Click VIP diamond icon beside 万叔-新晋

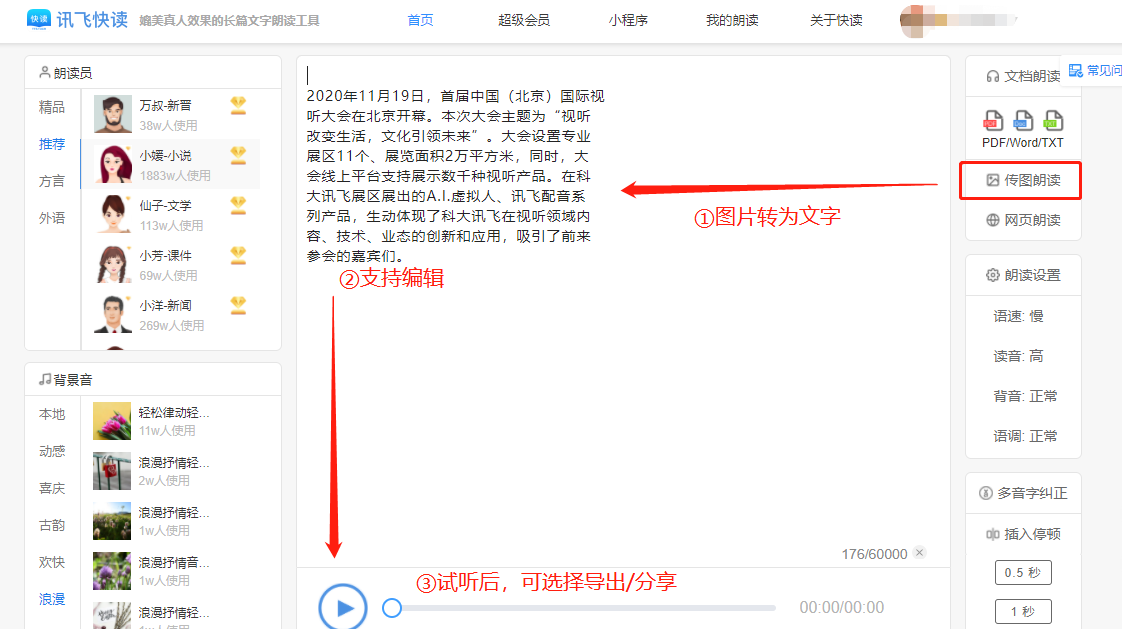238,105
